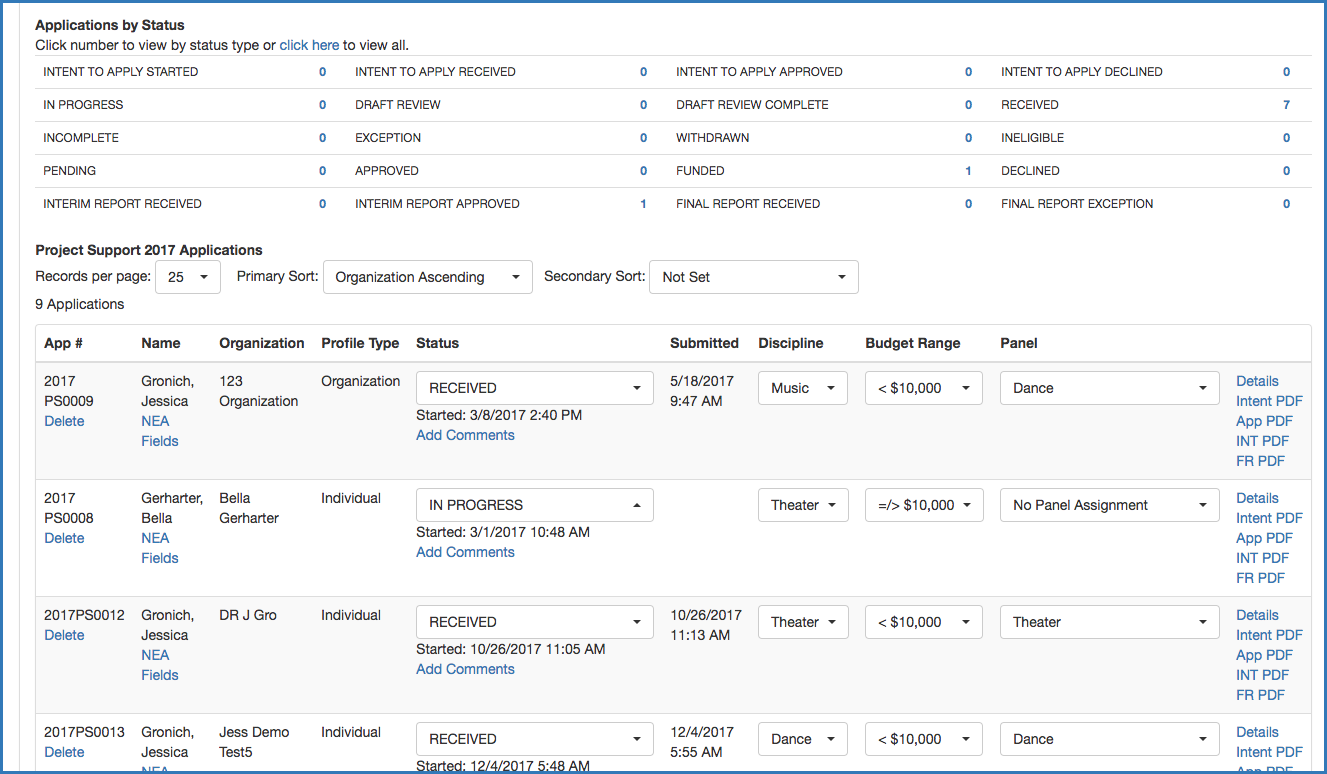The width and height of the screenshot is (1327, 774).
Task: Open the Secondary Sort dropdown
Action: [753, 277]
